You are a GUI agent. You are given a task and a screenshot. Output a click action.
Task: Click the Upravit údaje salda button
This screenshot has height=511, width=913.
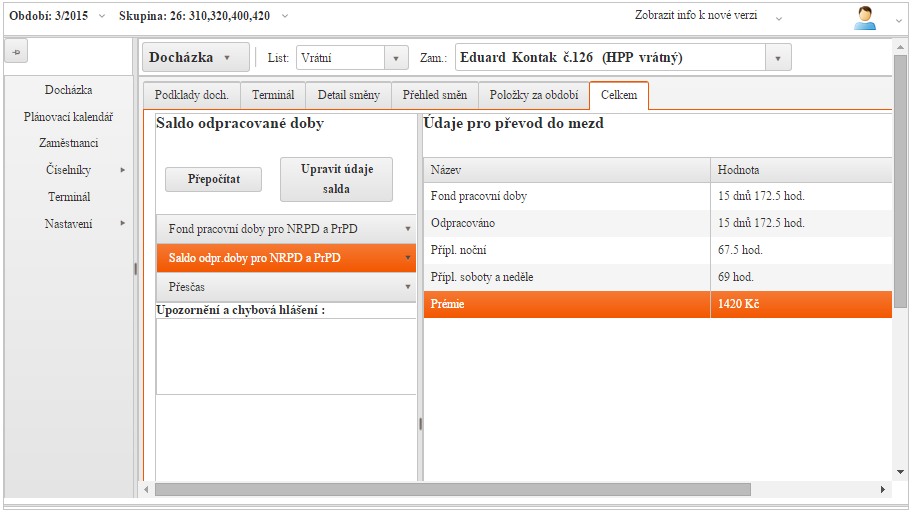pos(336,179)
